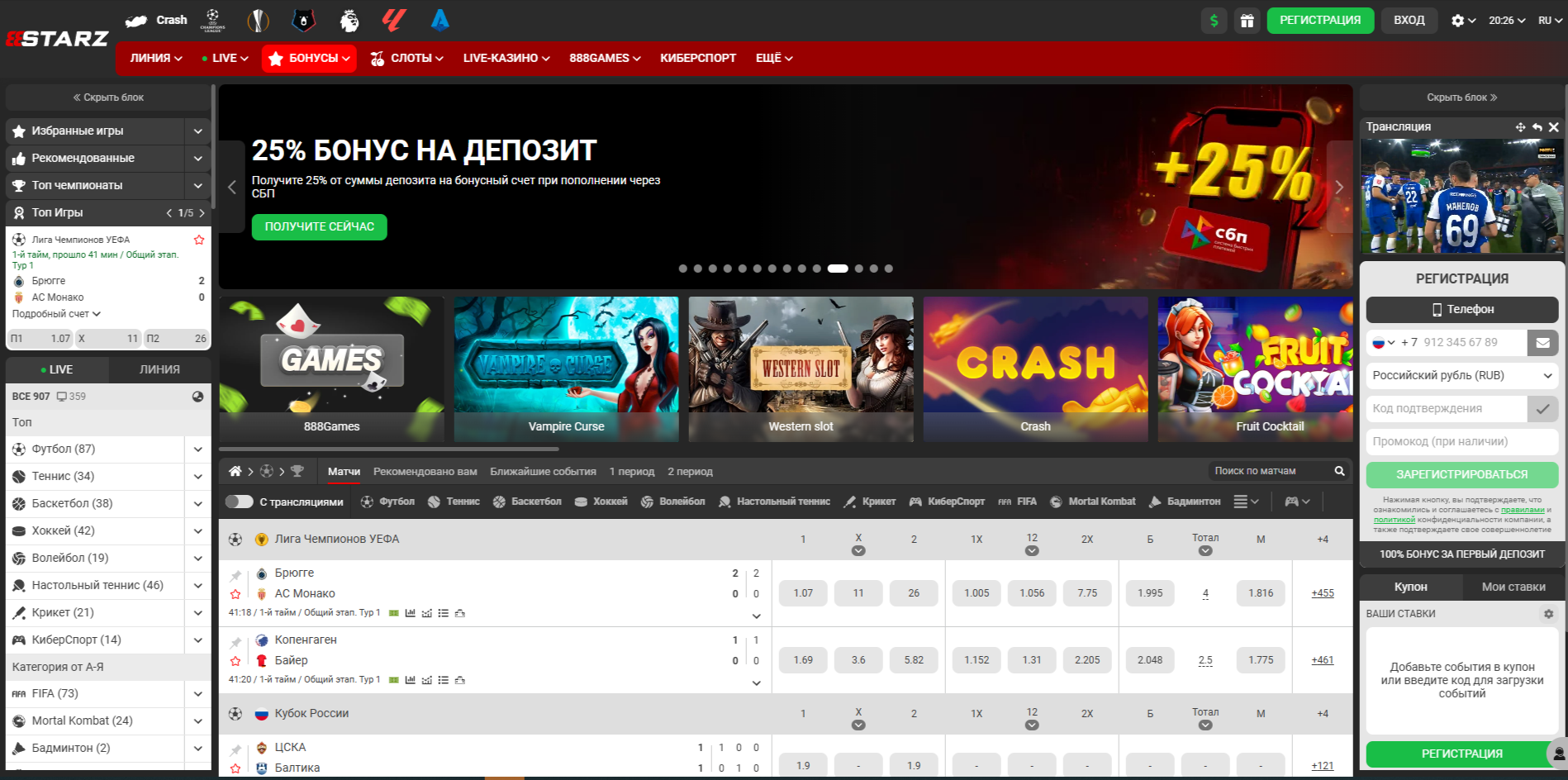This screenshot has width=1568, height=780.
Task: Add Брюгге match to favorites star
Action: pyautogui.click(x=235, y=594)
